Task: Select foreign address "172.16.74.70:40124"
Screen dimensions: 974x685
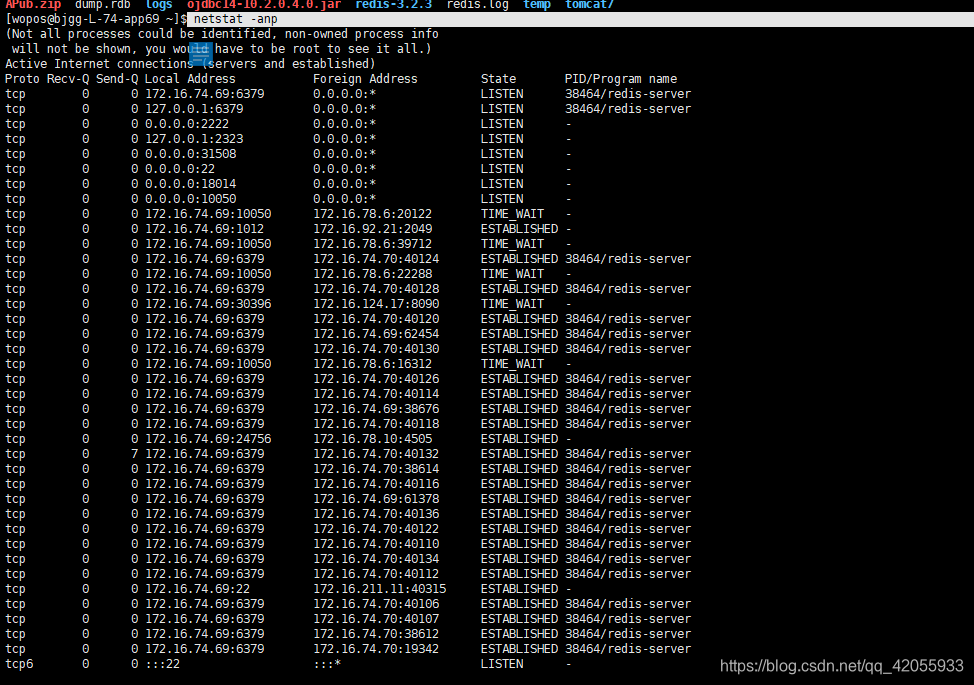Action: (376, 259)
